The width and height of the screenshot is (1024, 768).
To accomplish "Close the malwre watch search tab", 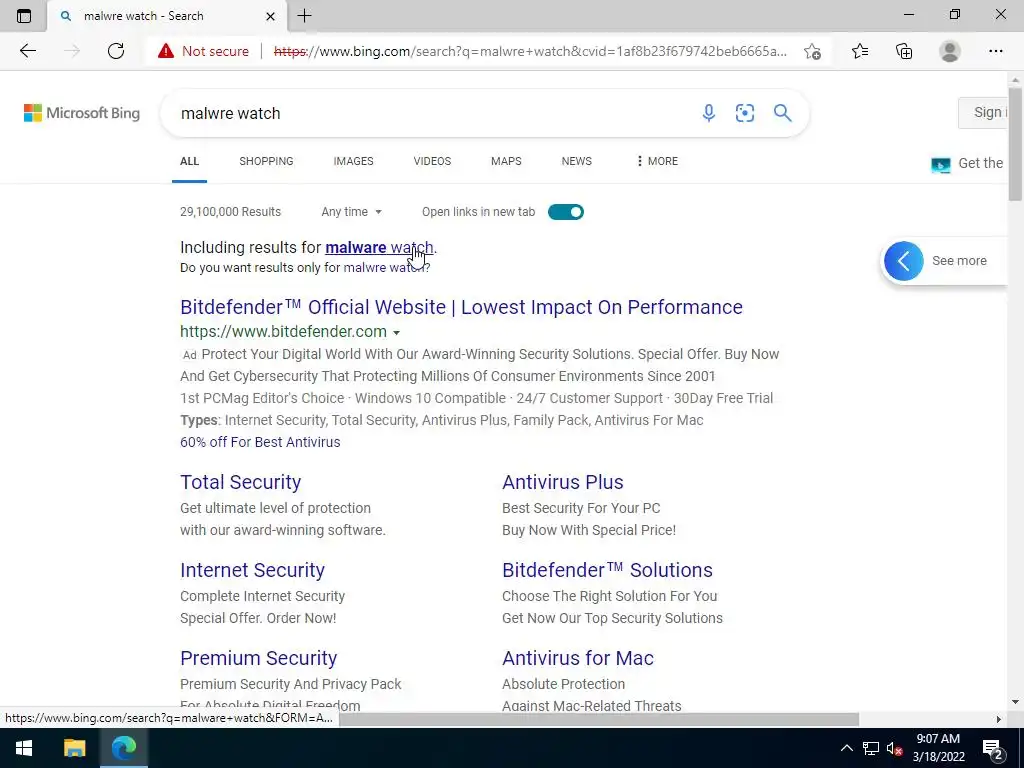I will click(x=270, y=16).
